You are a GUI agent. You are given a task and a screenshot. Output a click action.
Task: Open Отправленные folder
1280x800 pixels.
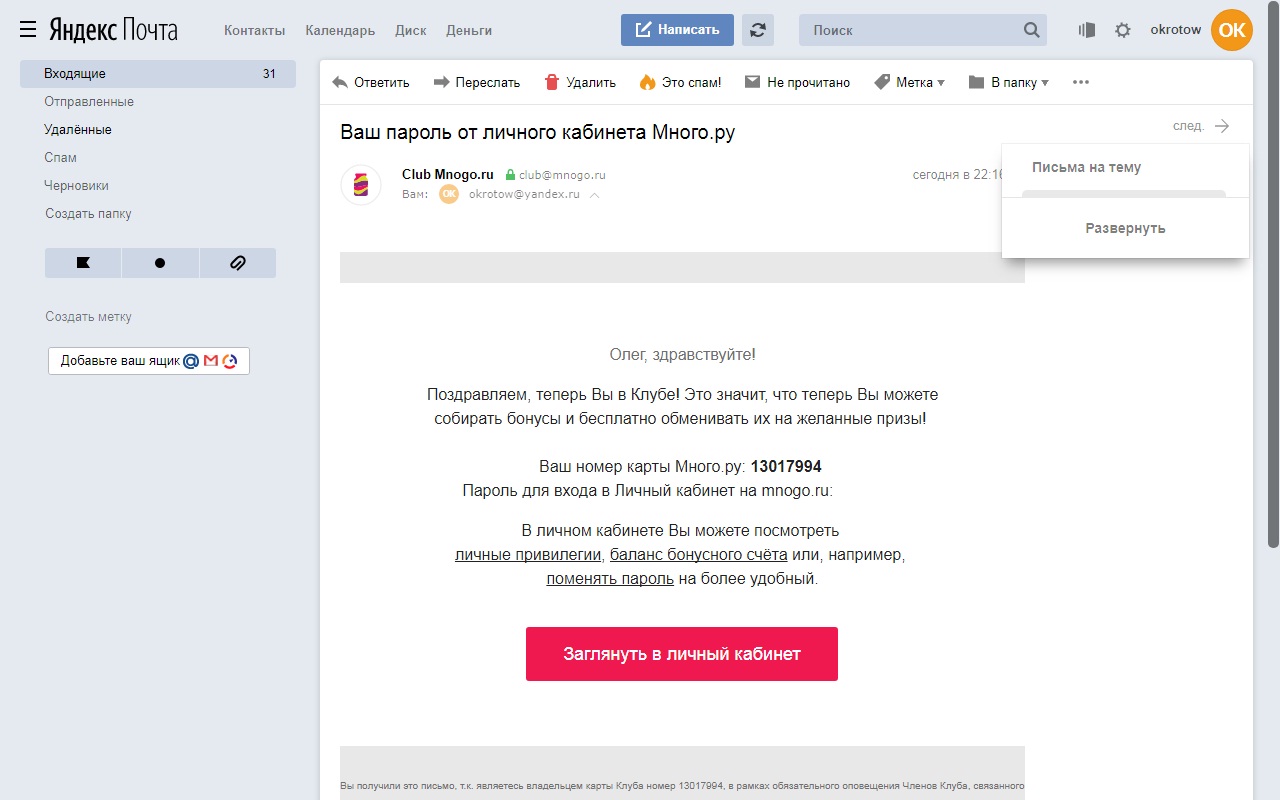[x=89, y=102]
